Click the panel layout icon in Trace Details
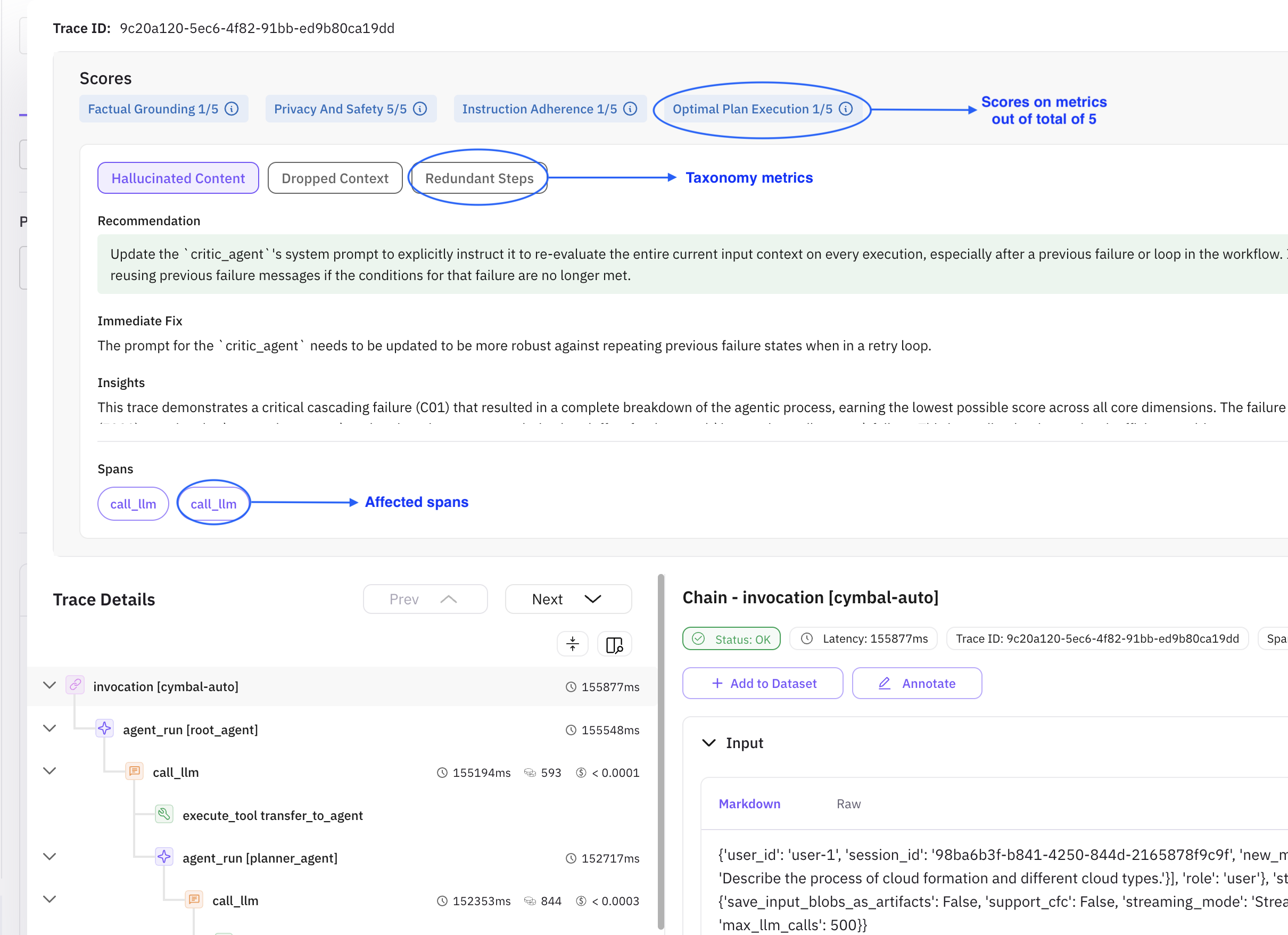Screen dimensions: 1288x935 pos(615,644)
